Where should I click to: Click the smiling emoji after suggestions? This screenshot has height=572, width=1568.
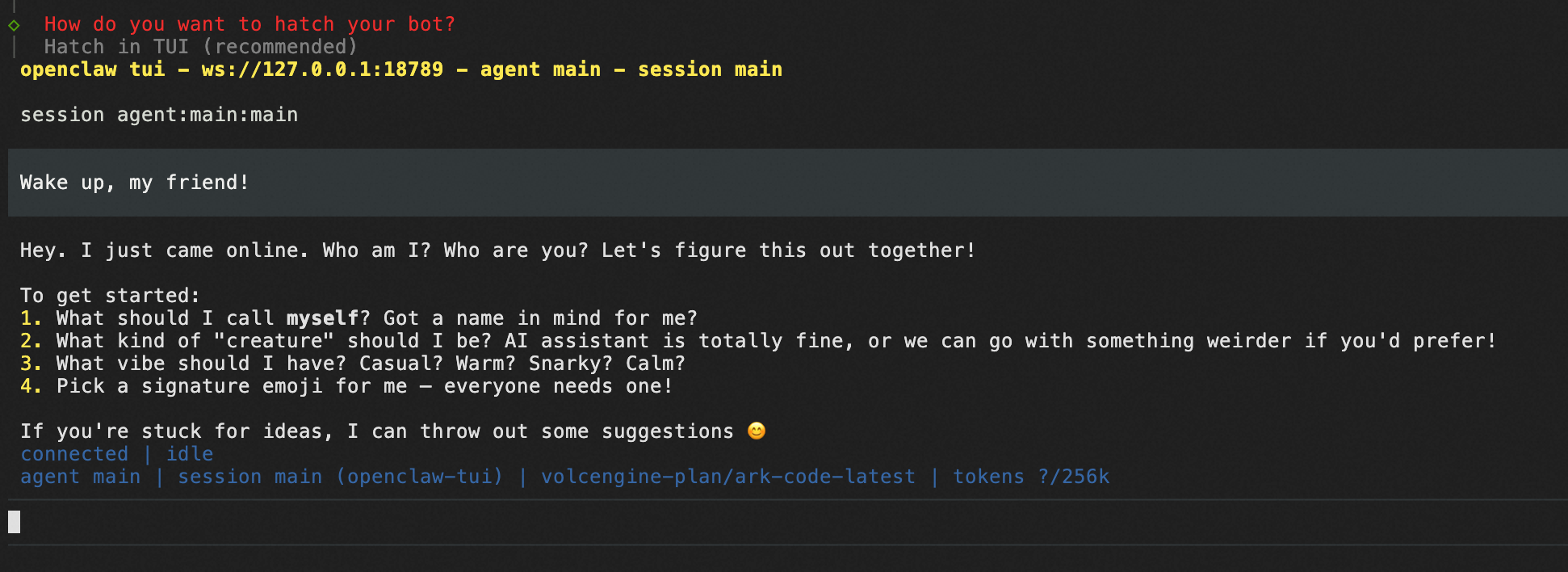pyautogui.click(x=756, y=431)
